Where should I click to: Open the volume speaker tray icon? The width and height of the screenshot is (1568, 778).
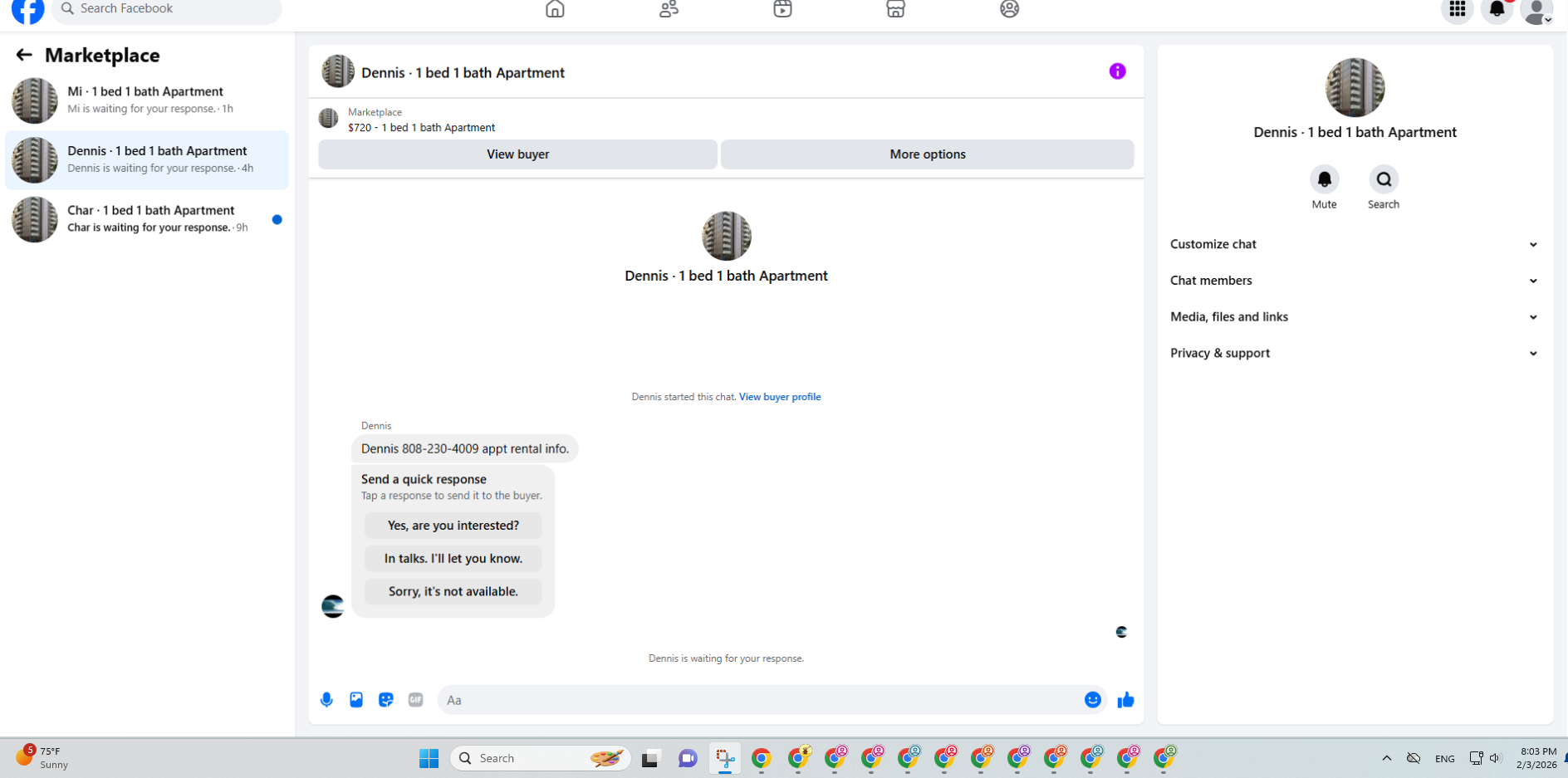(1496, 758)
